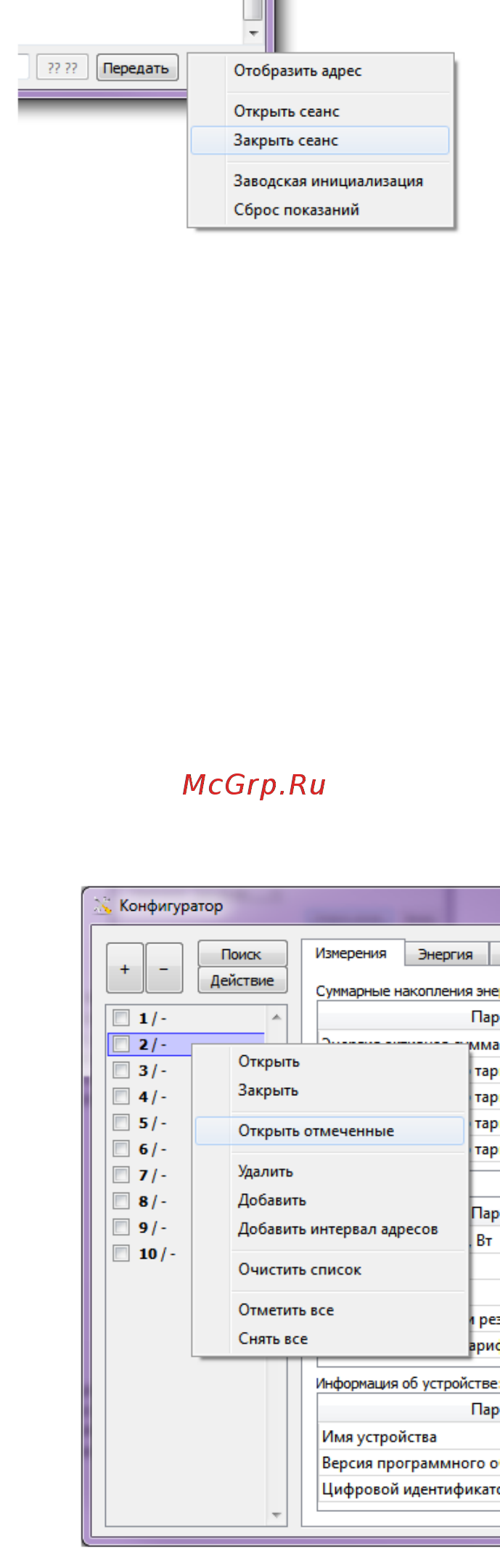The width and height of the screenshot is (500, 1568).
Task: Click the Конфигуратор window title icon
Action: pos(103,905)
